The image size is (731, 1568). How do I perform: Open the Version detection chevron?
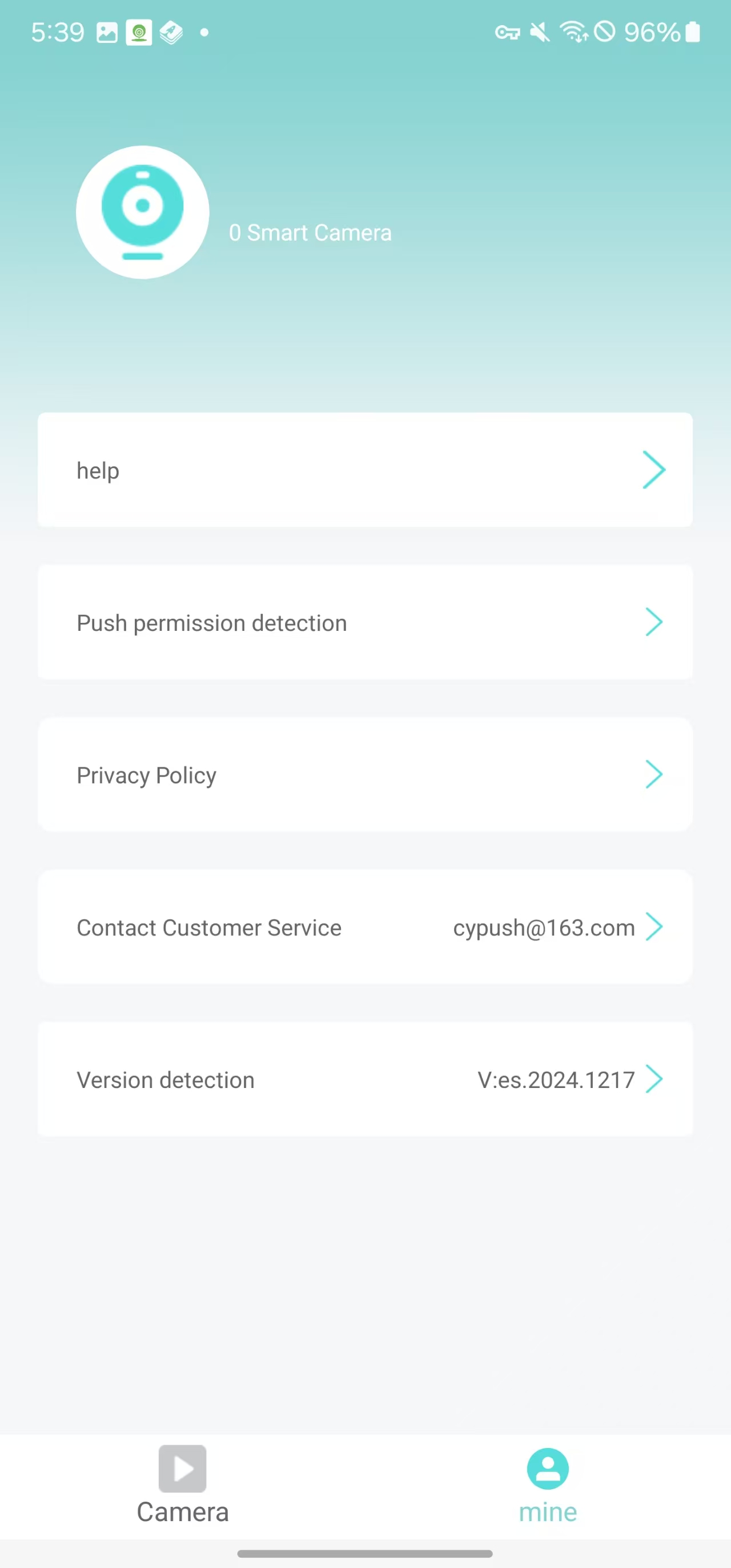click(x=654, y=1079)
